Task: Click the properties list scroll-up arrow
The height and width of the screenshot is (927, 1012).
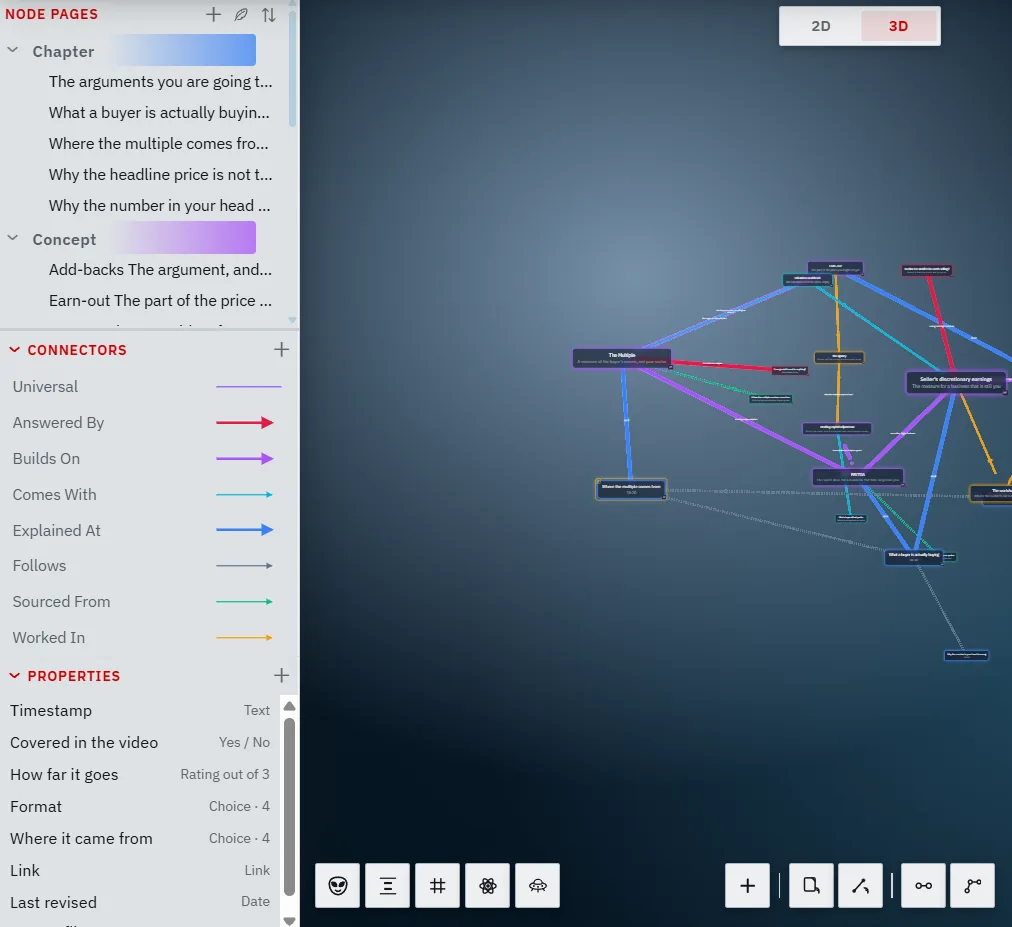Action: click(289, 706)
